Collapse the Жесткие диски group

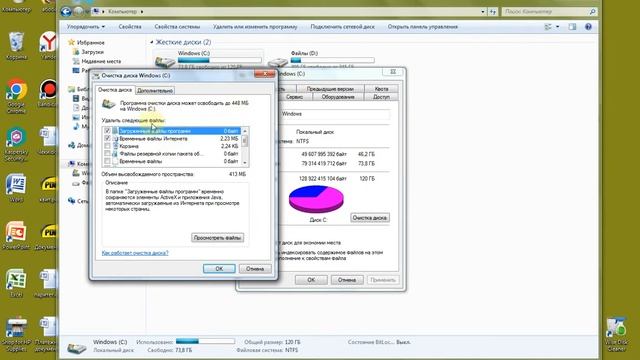(x=151, y=42)
